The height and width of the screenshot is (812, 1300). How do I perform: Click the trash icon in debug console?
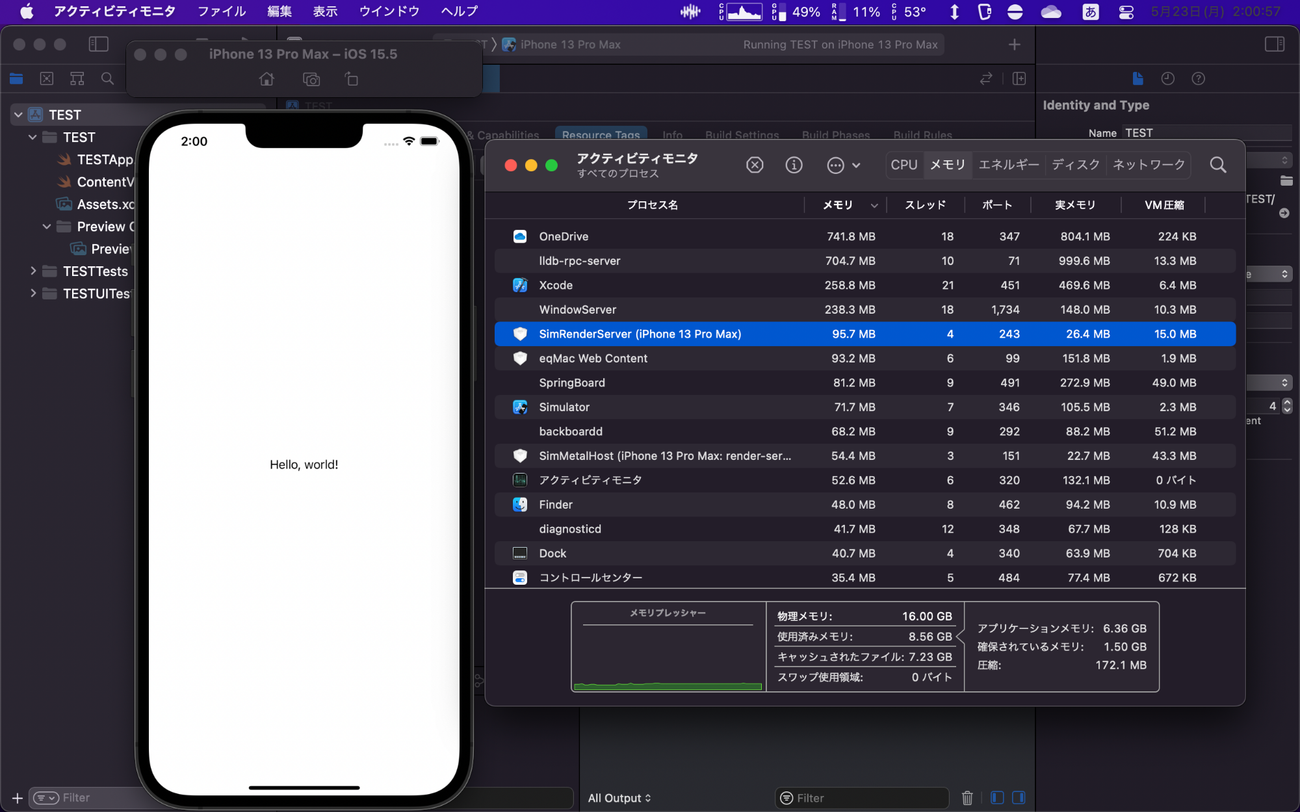coord(967,798)
